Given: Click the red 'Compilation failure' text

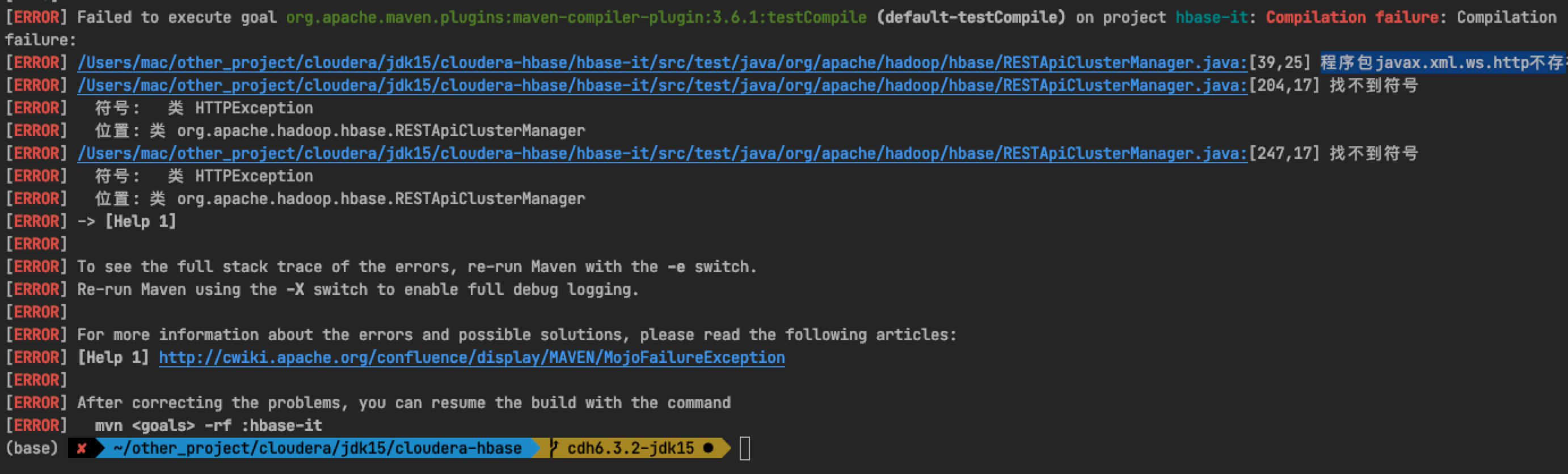Looking at the screenshot, I should point(1352,17).
